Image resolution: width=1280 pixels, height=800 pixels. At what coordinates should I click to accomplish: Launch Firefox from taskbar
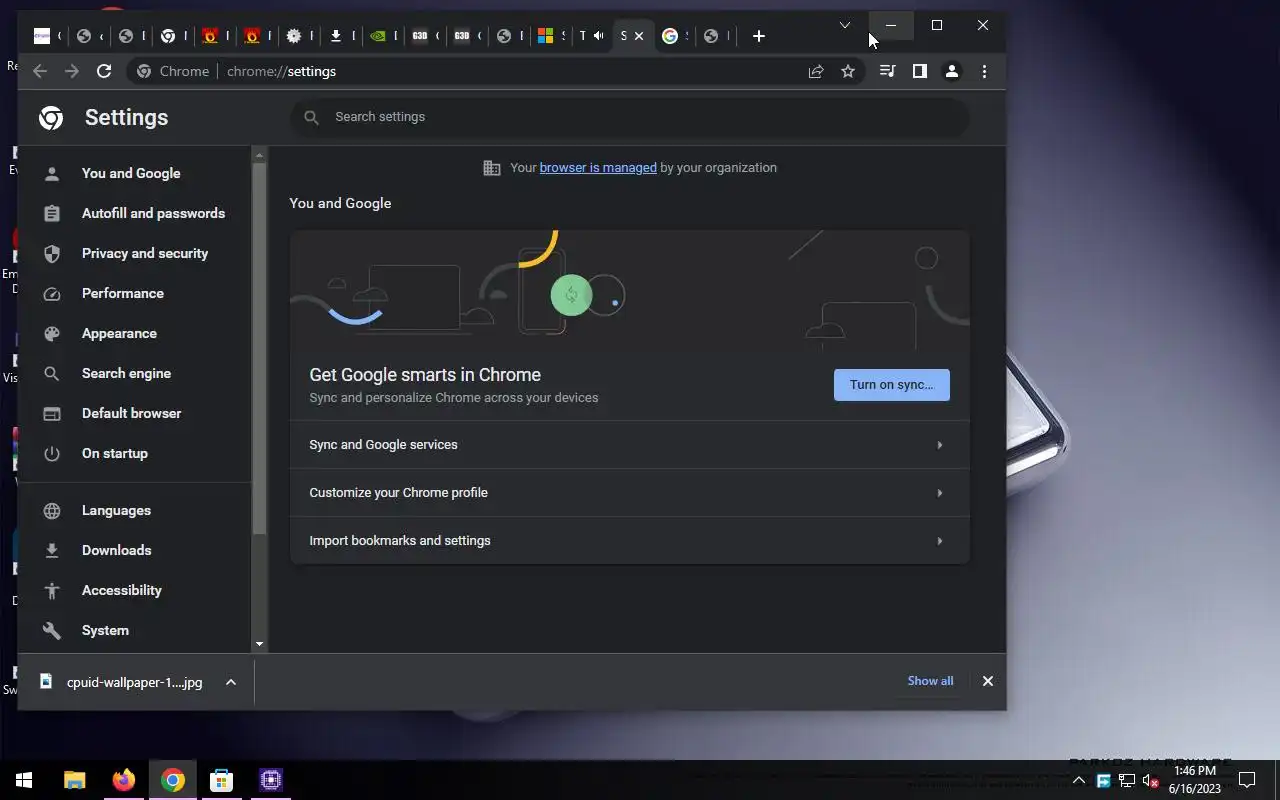[x=124, y=780]
